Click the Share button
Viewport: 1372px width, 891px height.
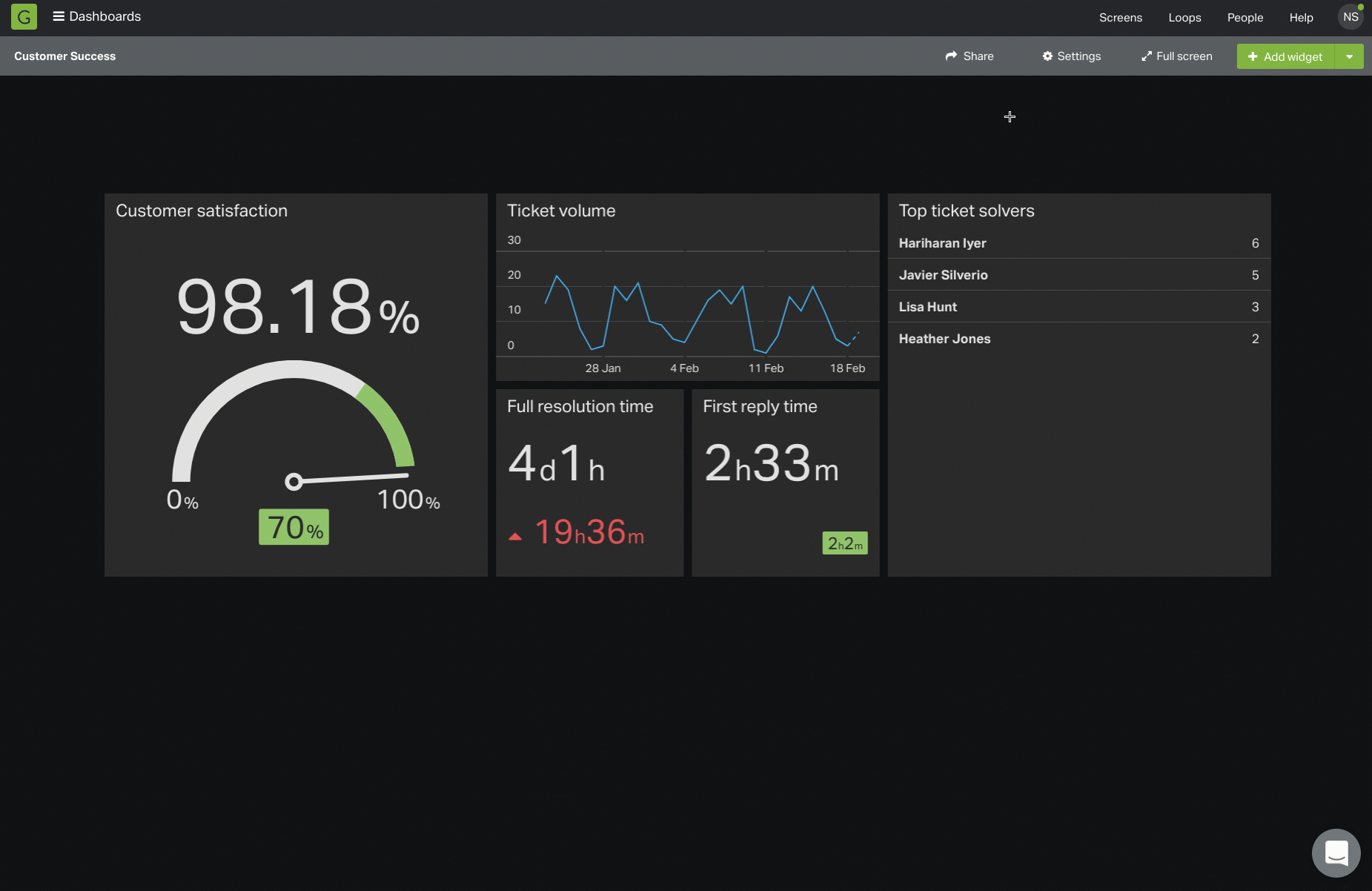pos(970,56)
